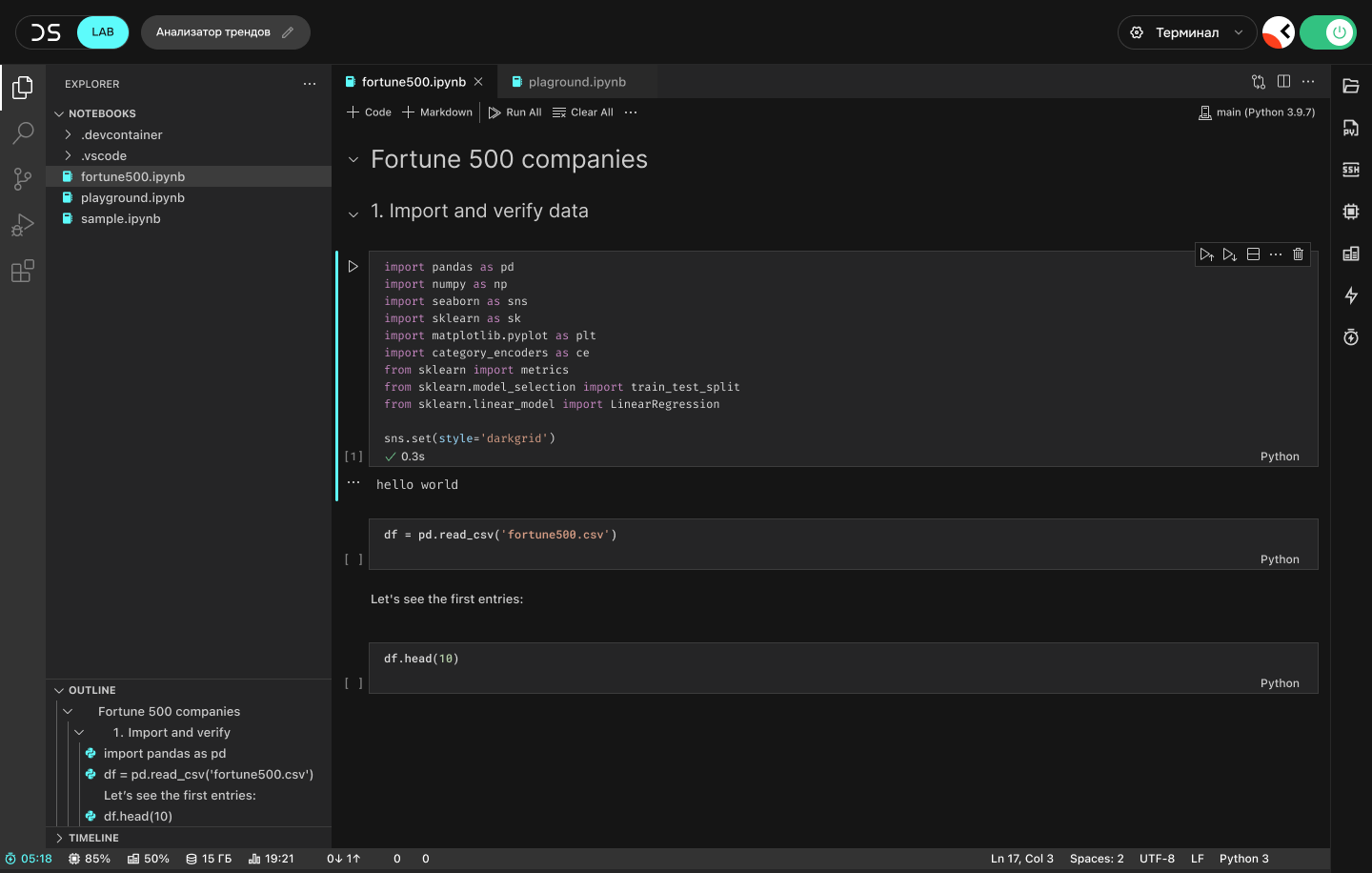Add a new Markdown cell

(437, 112)
